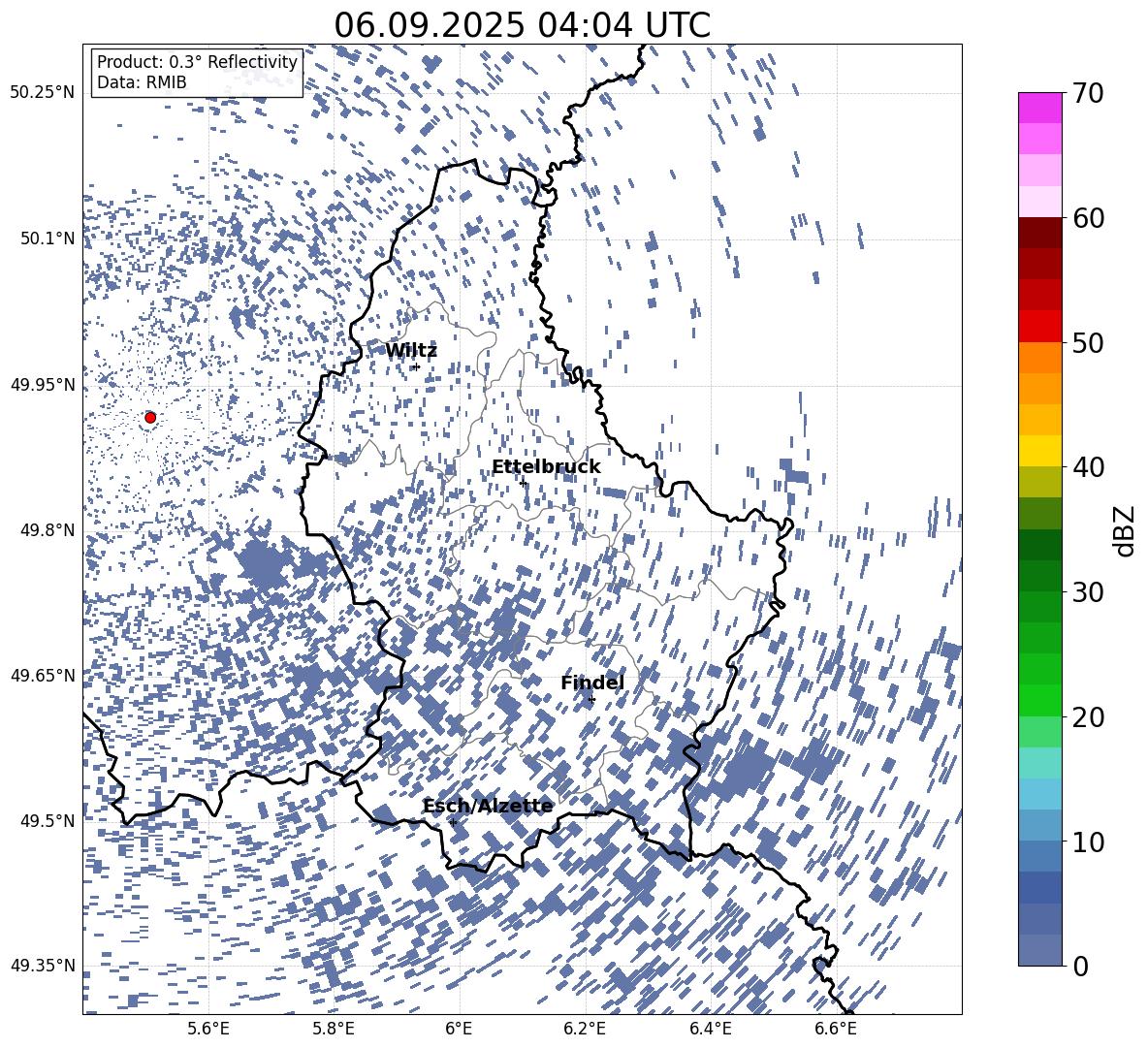
Task: Click the title 06.09.2025 04:04 UTC
Action: tap(522, 25)
